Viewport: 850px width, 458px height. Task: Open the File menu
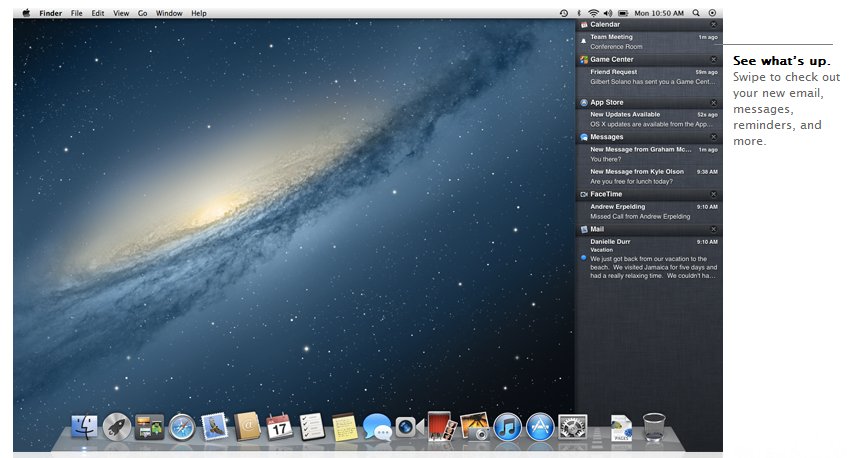click(x=76, y=13)
